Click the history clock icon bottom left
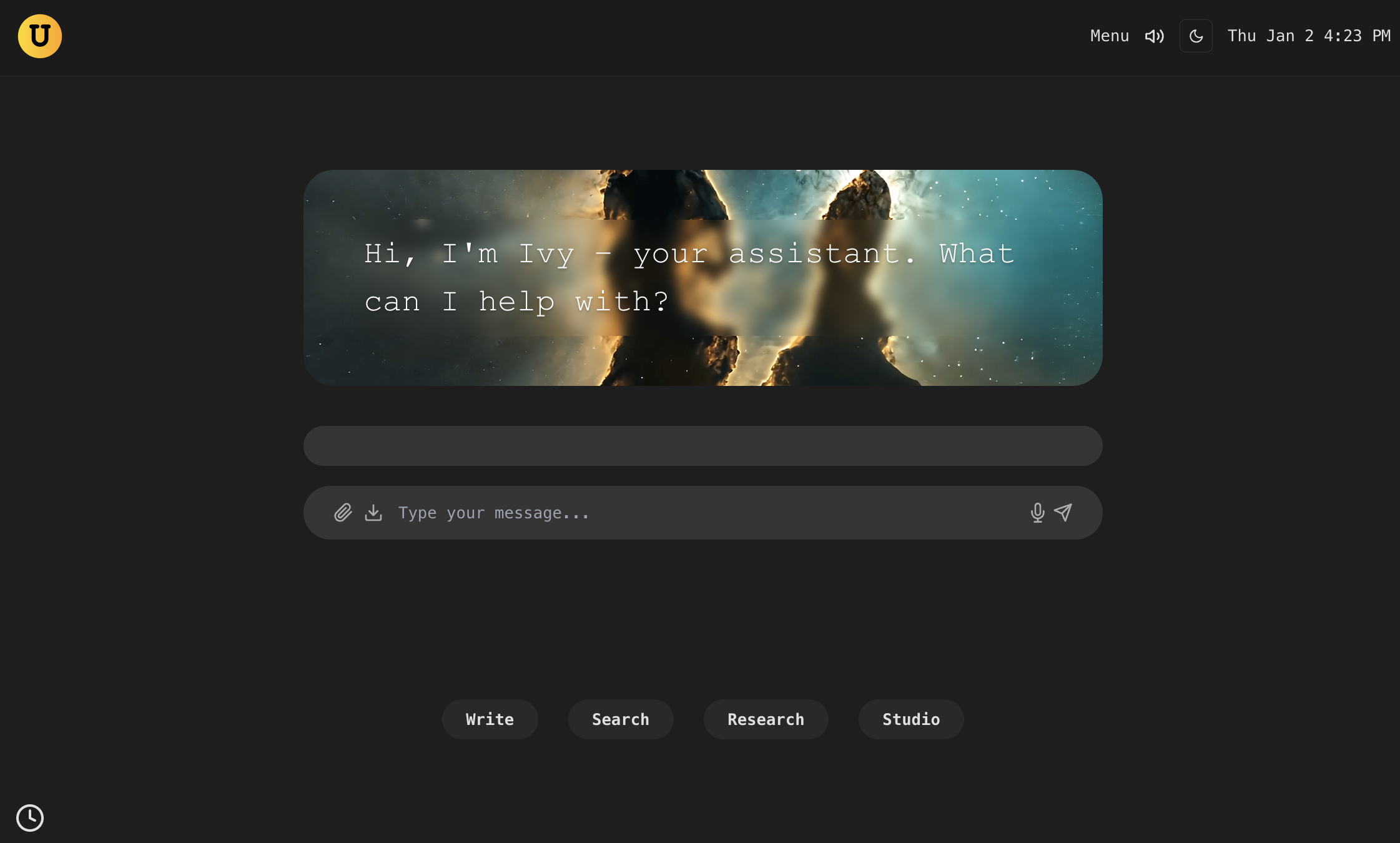Image resolution: width=1400 pixels, height=843 pixels. (30, 817)
